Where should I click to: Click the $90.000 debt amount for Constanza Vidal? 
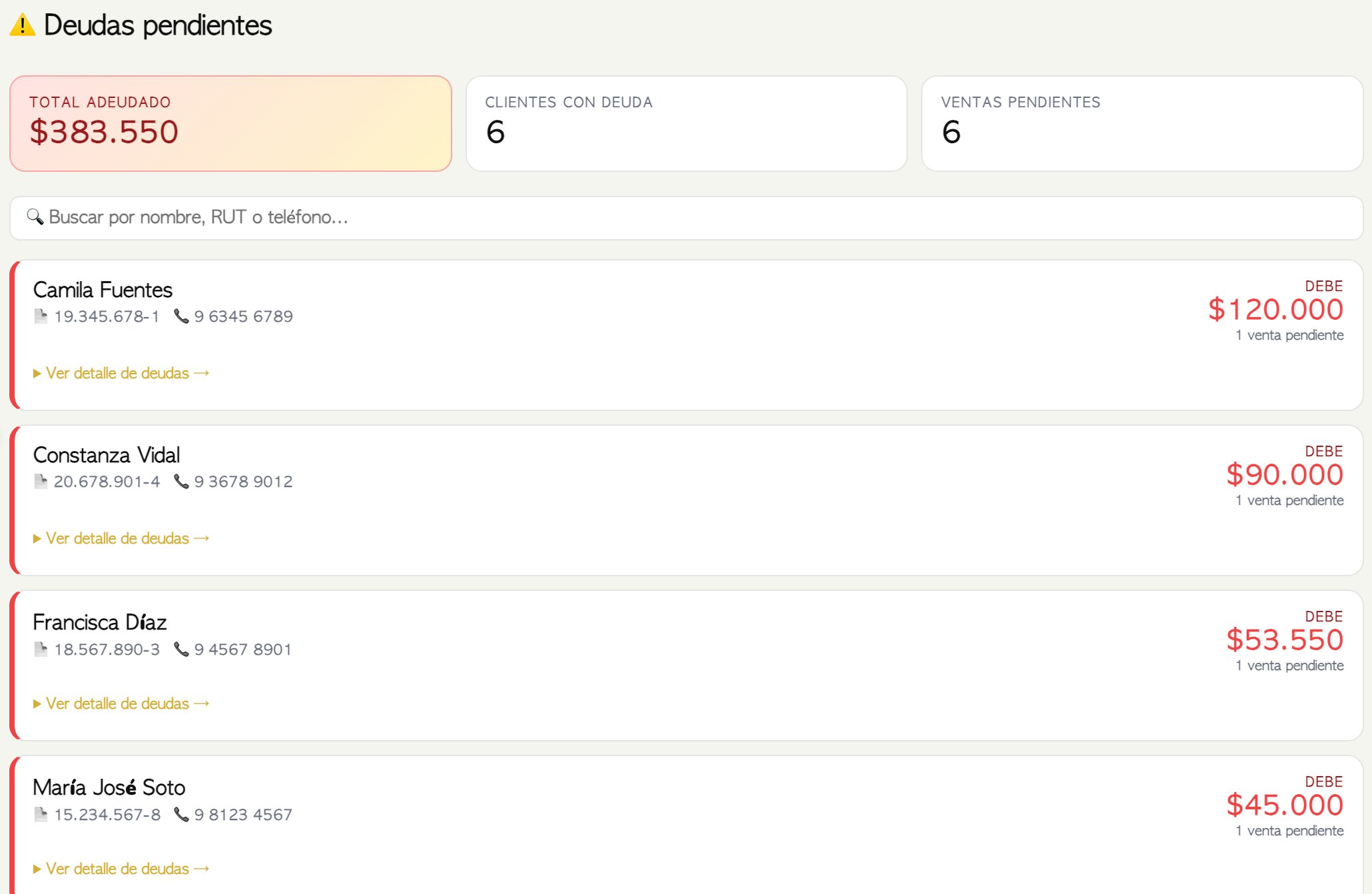[1284, 474]
